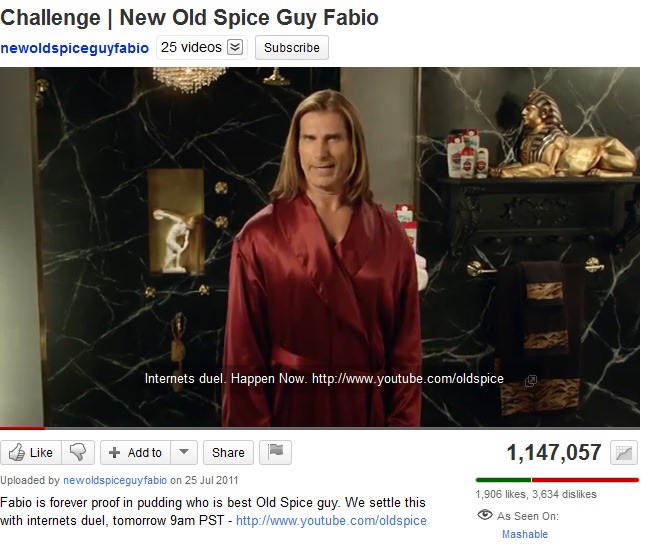Seek along the video progress bar
The width and height of the screenshot is (653, 546).
[320, 427]
